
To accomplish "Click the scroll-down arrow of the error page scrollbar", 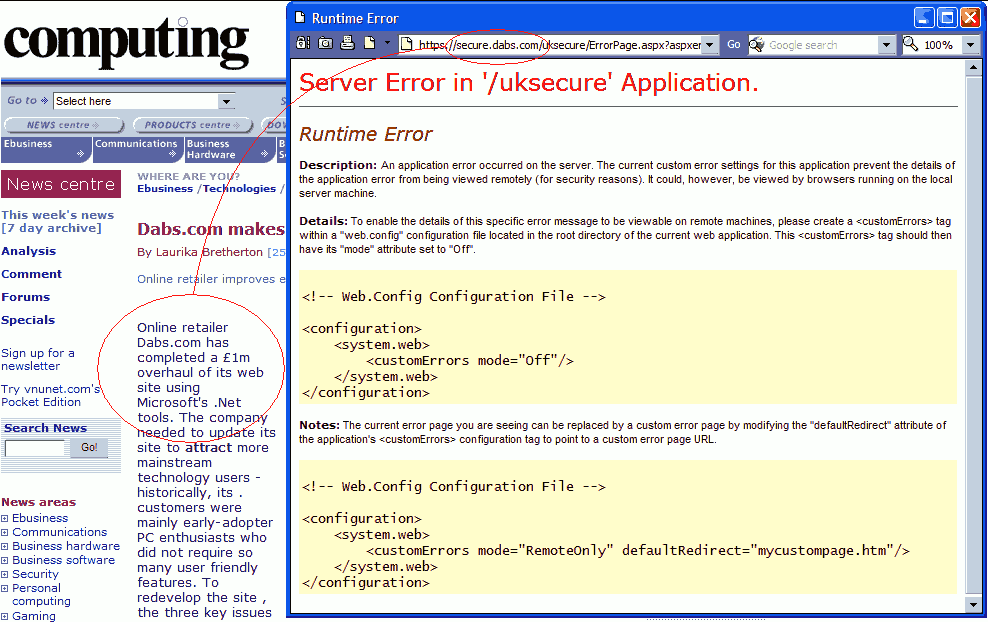I will click(974, 605).
